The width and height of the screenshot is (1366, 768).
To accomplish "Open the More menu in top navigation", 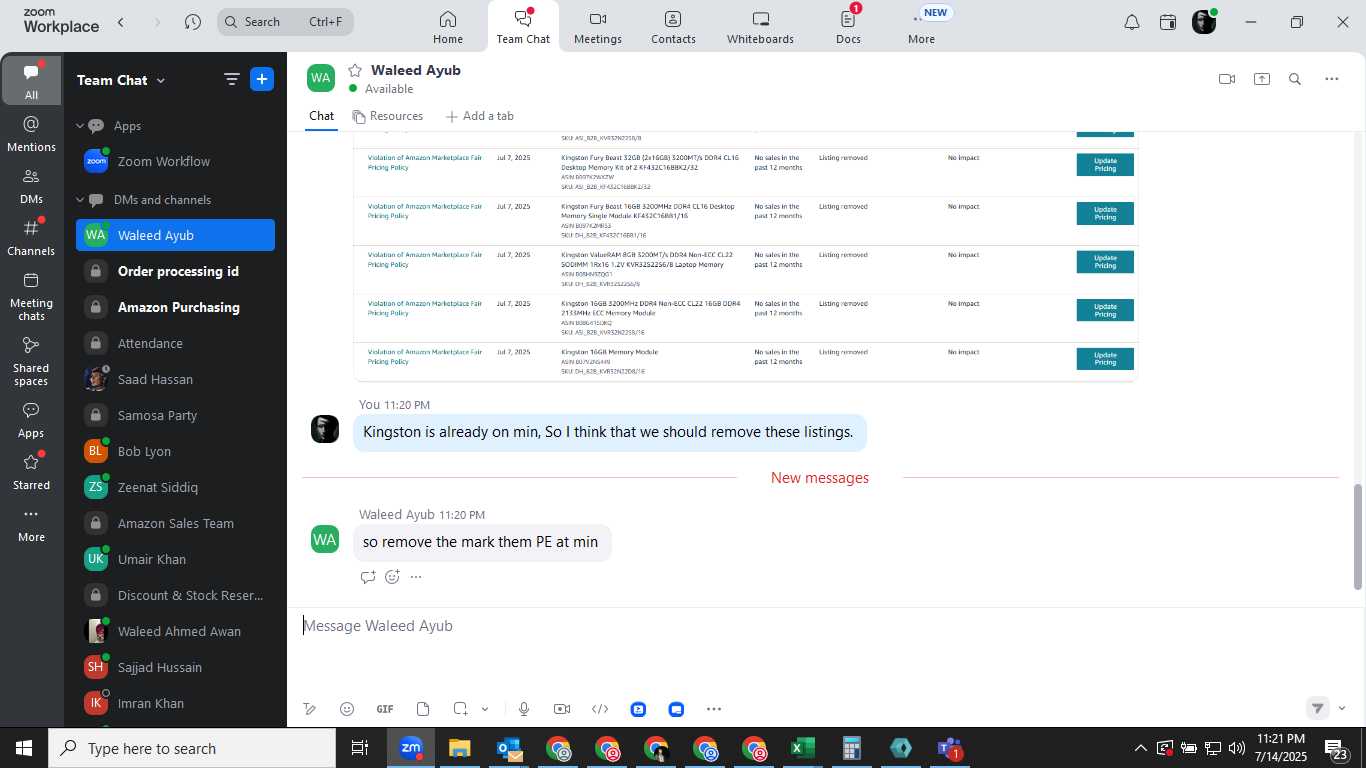I will pos(921,27).
